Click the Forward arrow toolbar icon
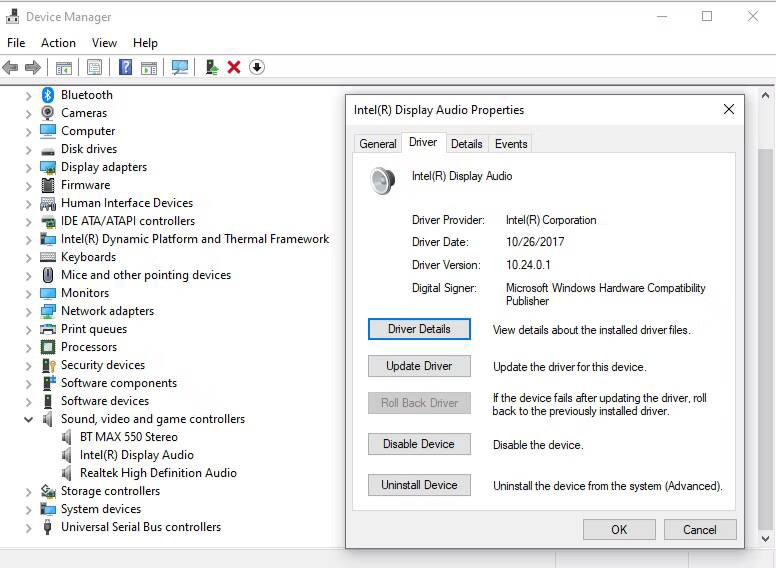Viewport: 776px width, 568px height. pyautogui.click(x=33, y=67)
